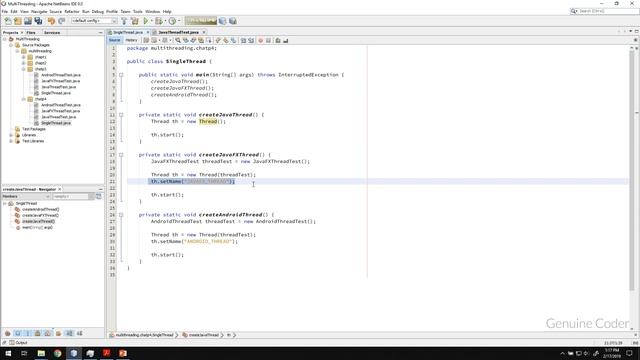Click the Undo toolbar icon
This screenshot has width=640, height=360.
[x=51, y=21]
